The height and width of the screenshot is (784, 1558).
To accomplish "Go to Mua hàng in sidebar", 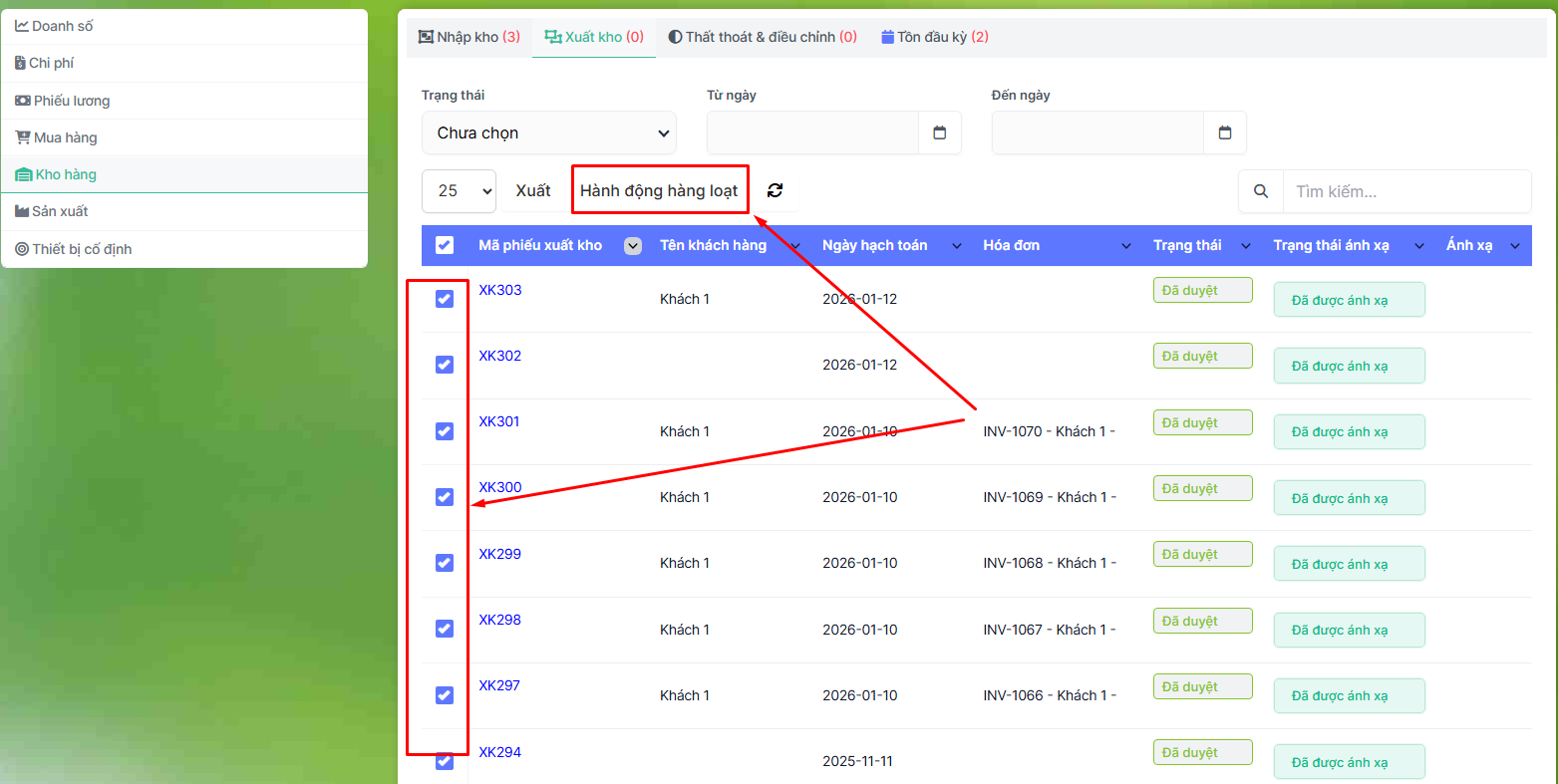I will click(x=65, y=137).
